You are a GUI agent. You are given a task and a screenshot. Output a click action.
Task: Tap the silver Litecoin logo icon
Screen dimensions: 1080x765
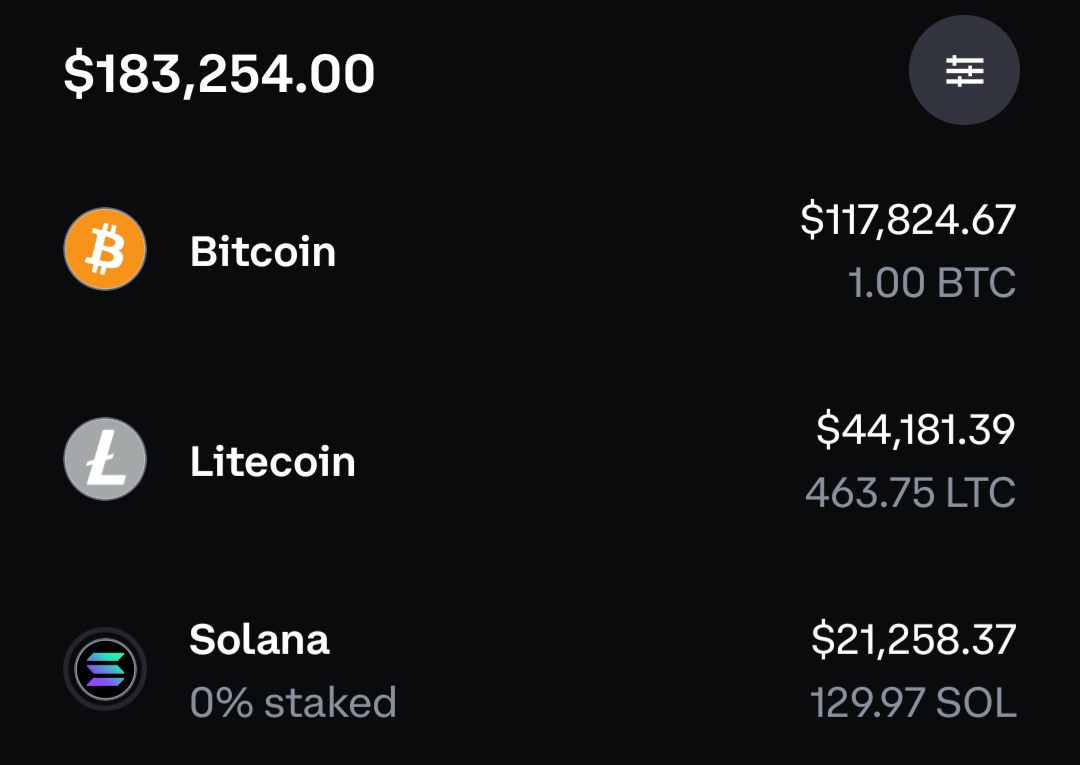[105, 459]
